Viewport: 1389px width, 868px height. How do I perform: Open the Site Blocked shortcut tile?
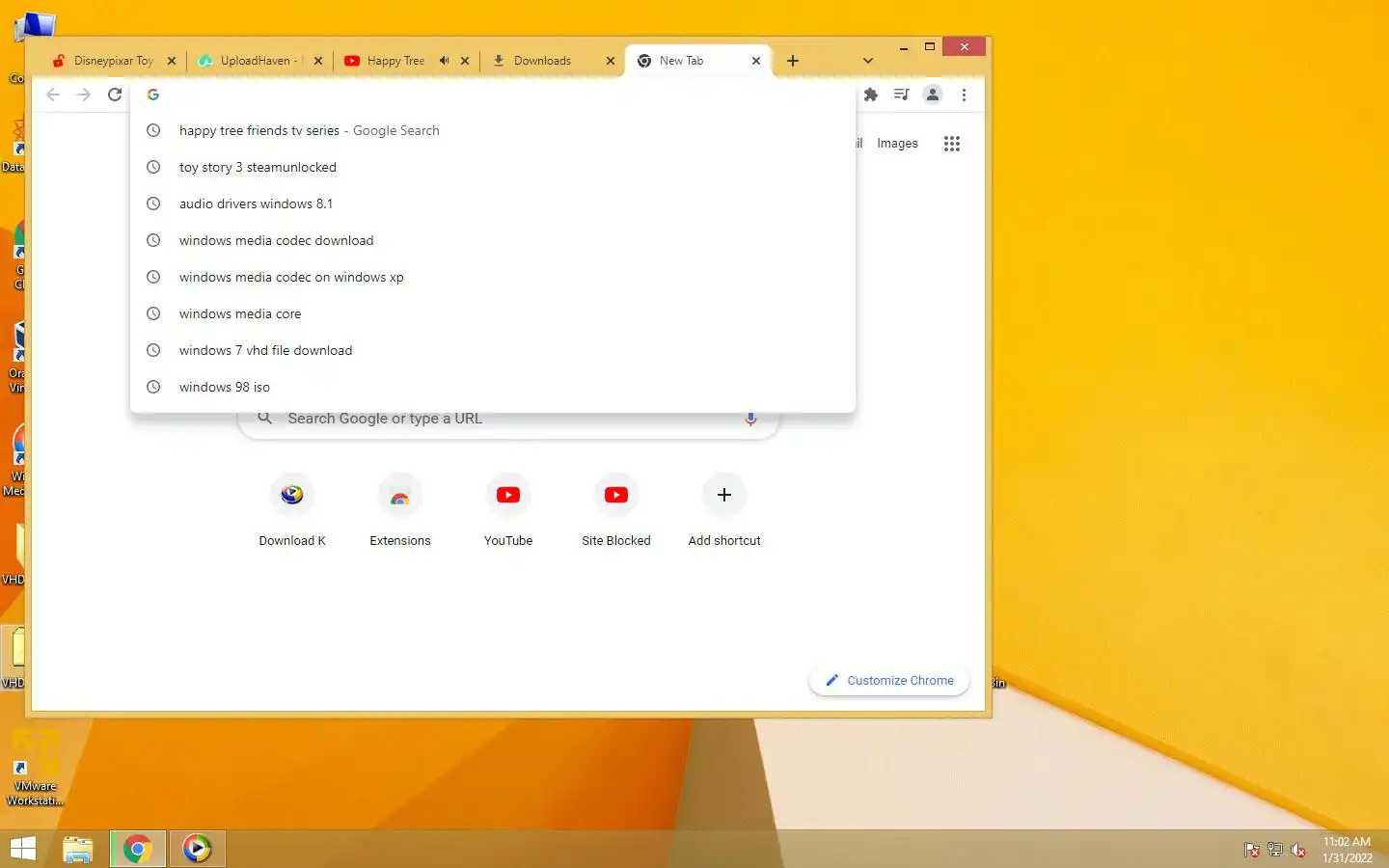616,510
